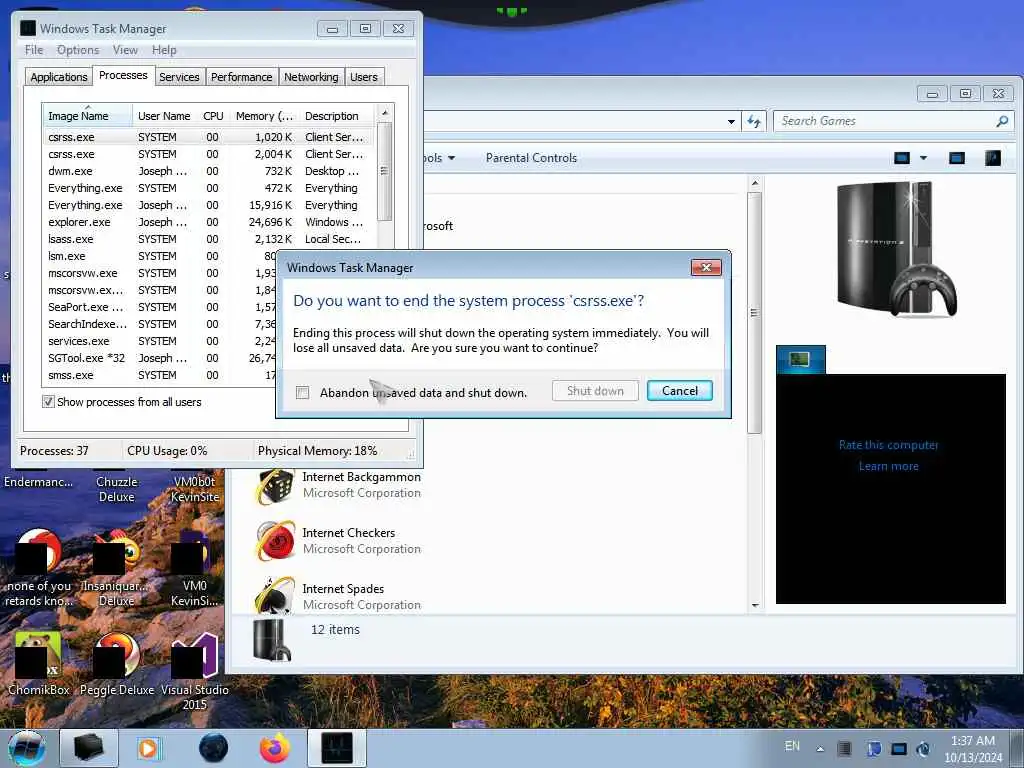Viewport: 1024px width, 768px height.
Task: Click the PlayStation console preview image
Action: [897, 250]
